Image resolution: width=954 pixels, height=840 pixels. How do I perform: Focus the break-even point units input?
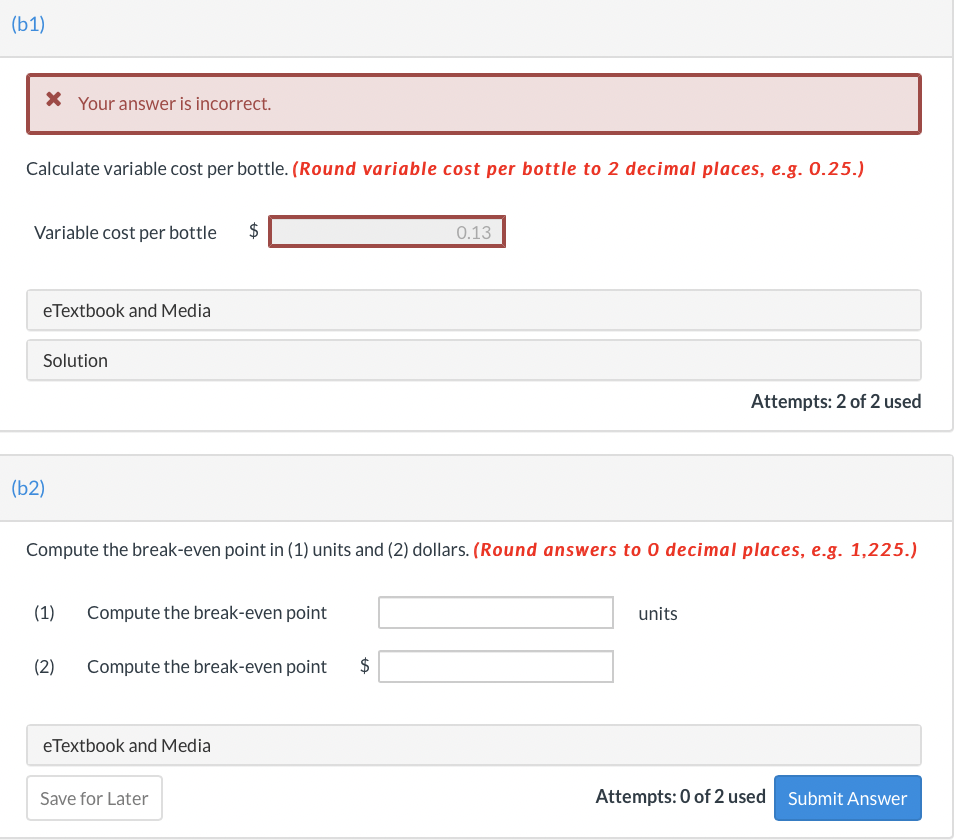tap(495, 613)
